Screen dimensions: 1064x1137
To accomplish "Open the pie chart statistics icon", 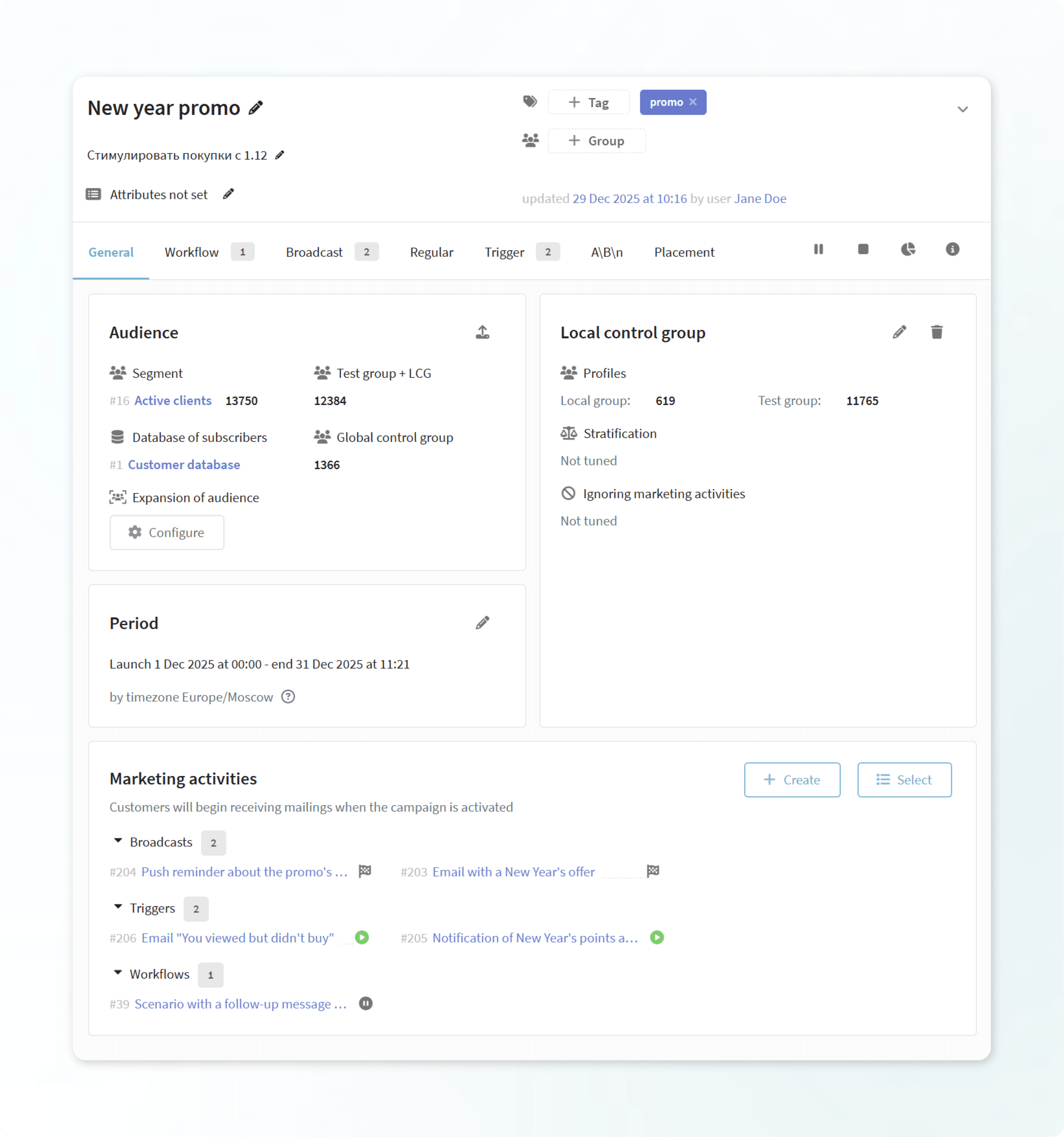I will click(908, 250).
